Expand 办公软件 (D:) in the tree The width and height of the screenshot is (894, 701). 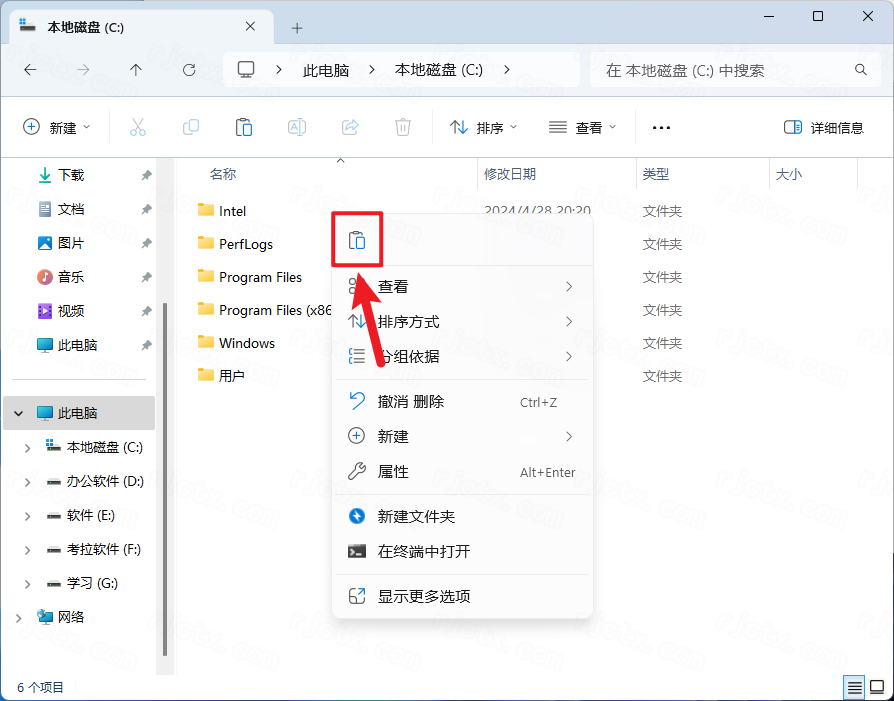click(x=27, y=482)
